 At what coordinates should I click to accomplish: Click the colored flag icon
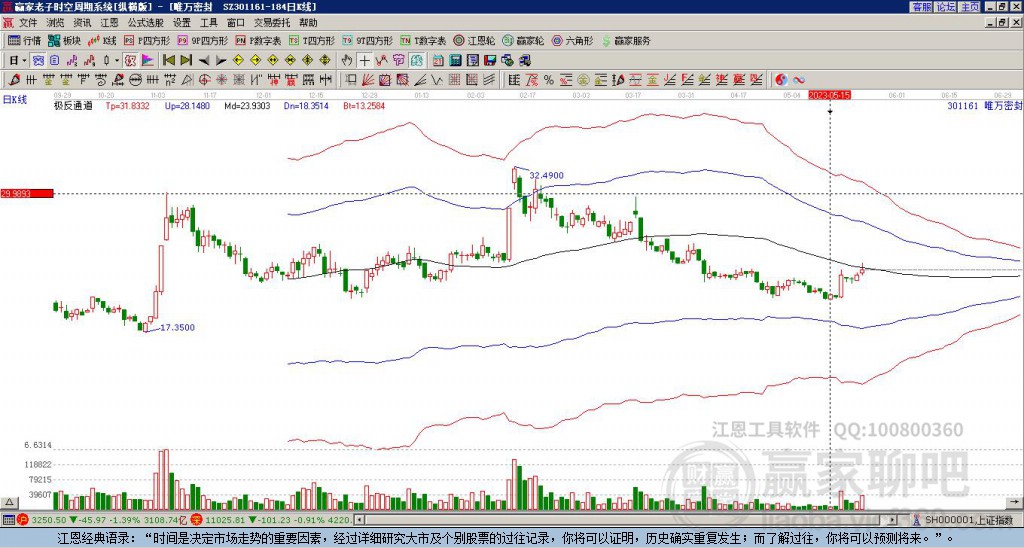[x=148, y=61]
